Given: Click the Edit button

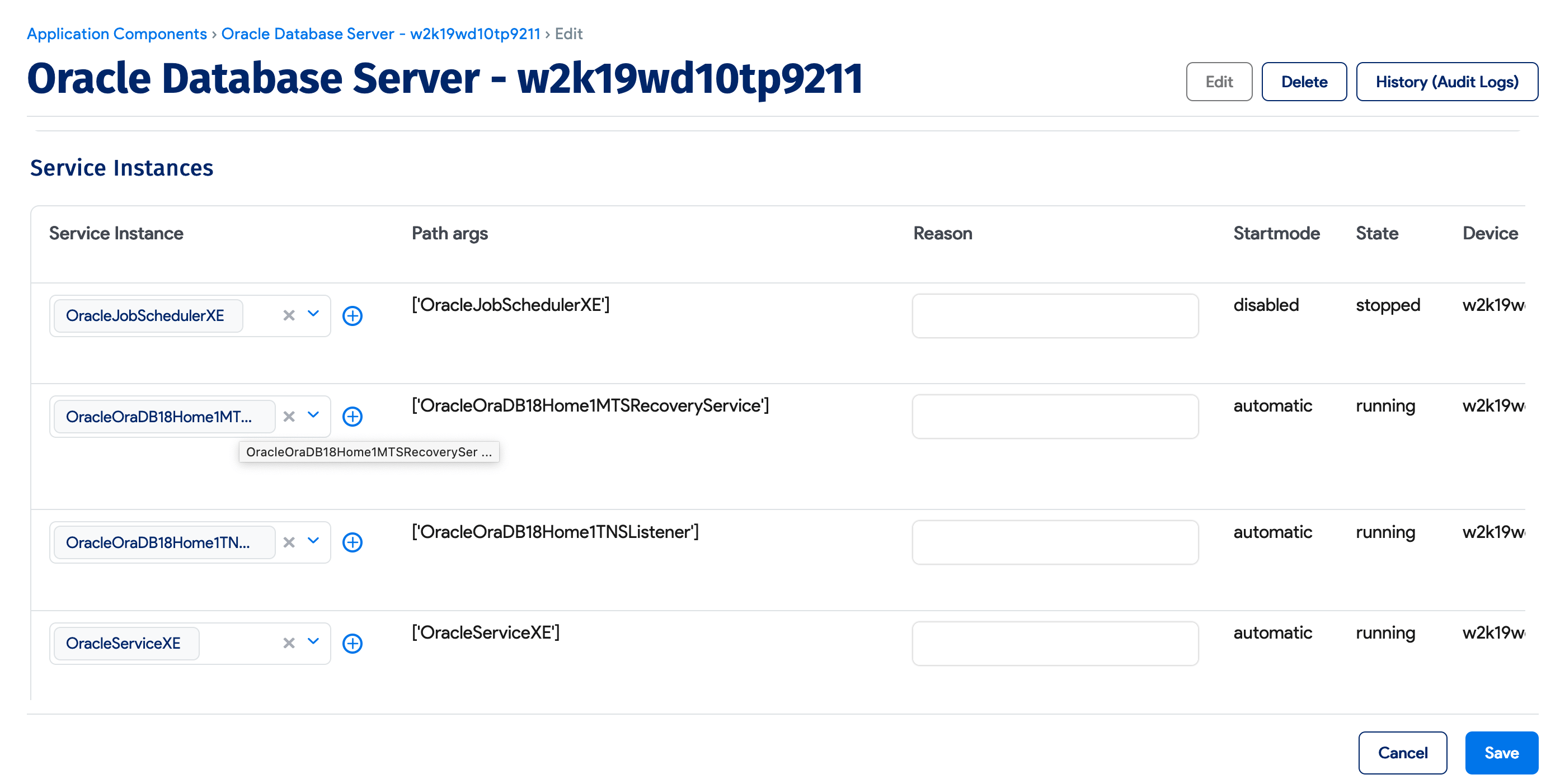Looking at the screenshot, I should (x=1219, y=81).
